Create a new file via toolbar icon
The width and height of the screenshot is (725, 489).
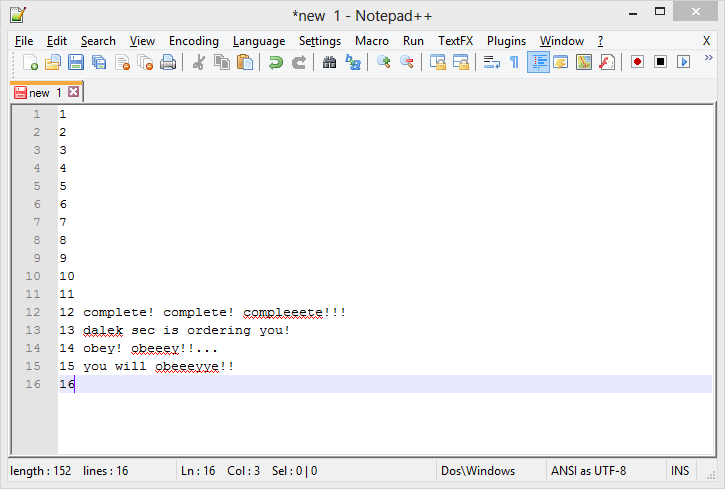(x=30, y=62)
